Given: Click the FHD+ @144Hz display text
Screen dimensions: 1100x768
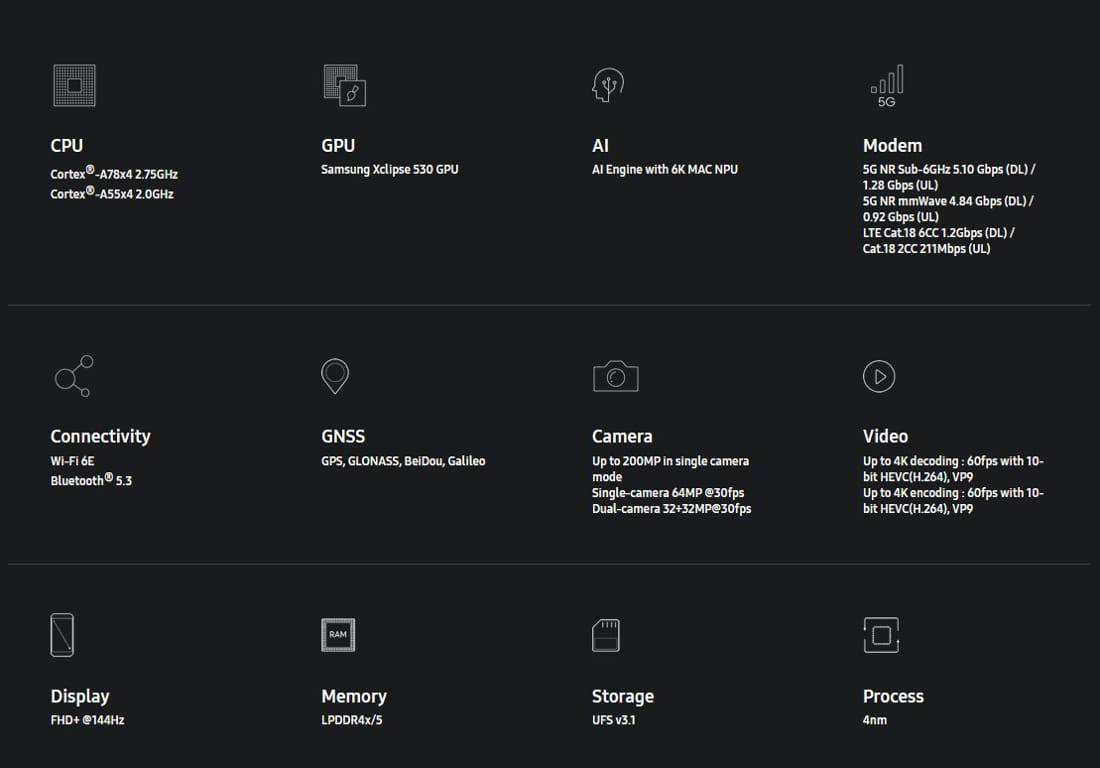Looking at the screenshot, I should pos(87,720).
